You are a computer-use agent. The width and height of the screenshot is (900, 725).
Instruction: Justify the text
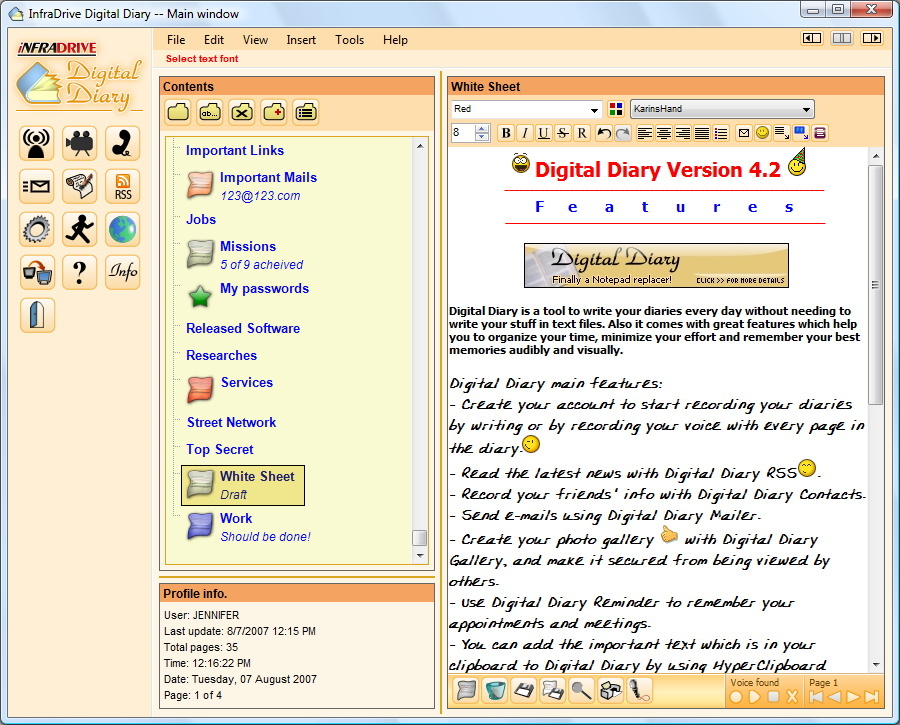tap(701, 133)
